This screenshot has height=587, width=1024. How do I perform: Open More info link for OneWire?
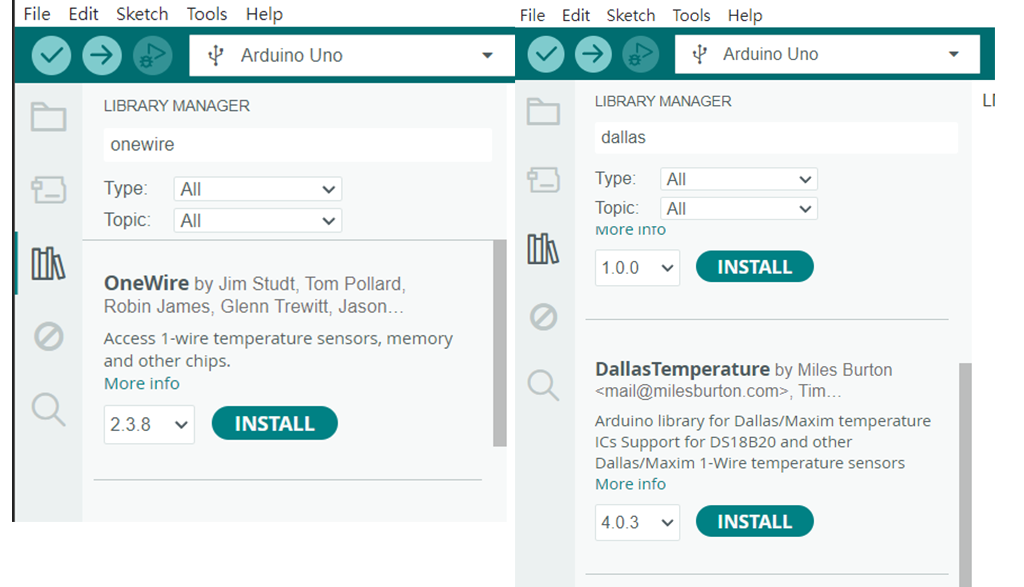(142, 383)
